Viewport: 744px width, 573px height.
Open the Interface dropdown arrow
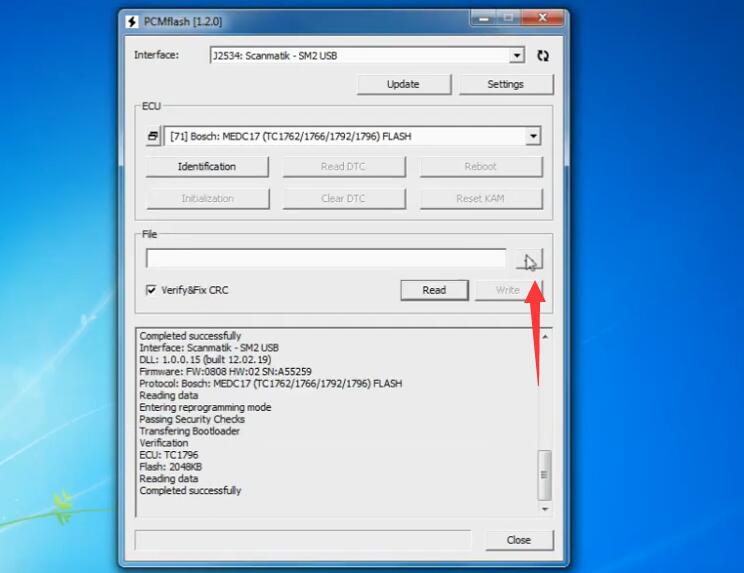pos(517,55)
